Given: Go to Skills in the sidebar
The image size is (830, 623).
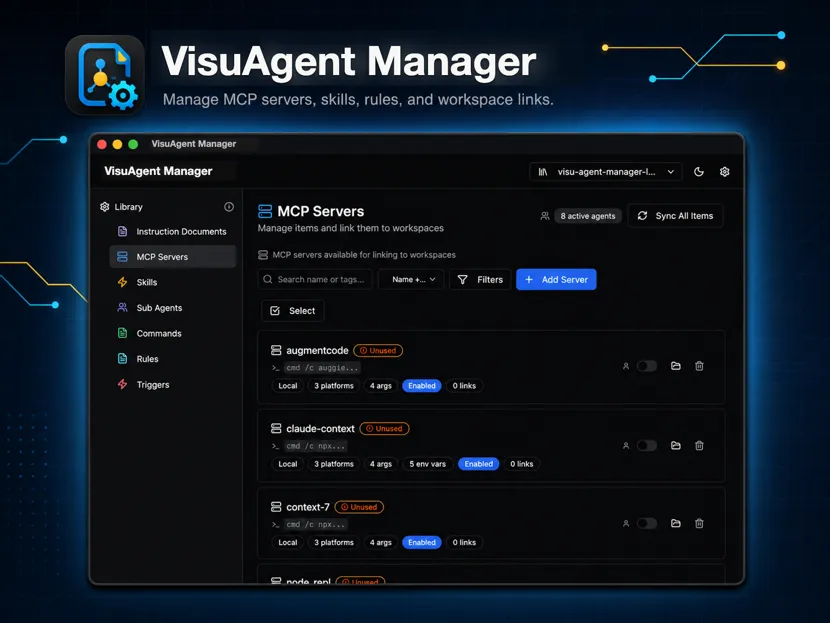Looking at the screenshot, I should pos(173,282).
